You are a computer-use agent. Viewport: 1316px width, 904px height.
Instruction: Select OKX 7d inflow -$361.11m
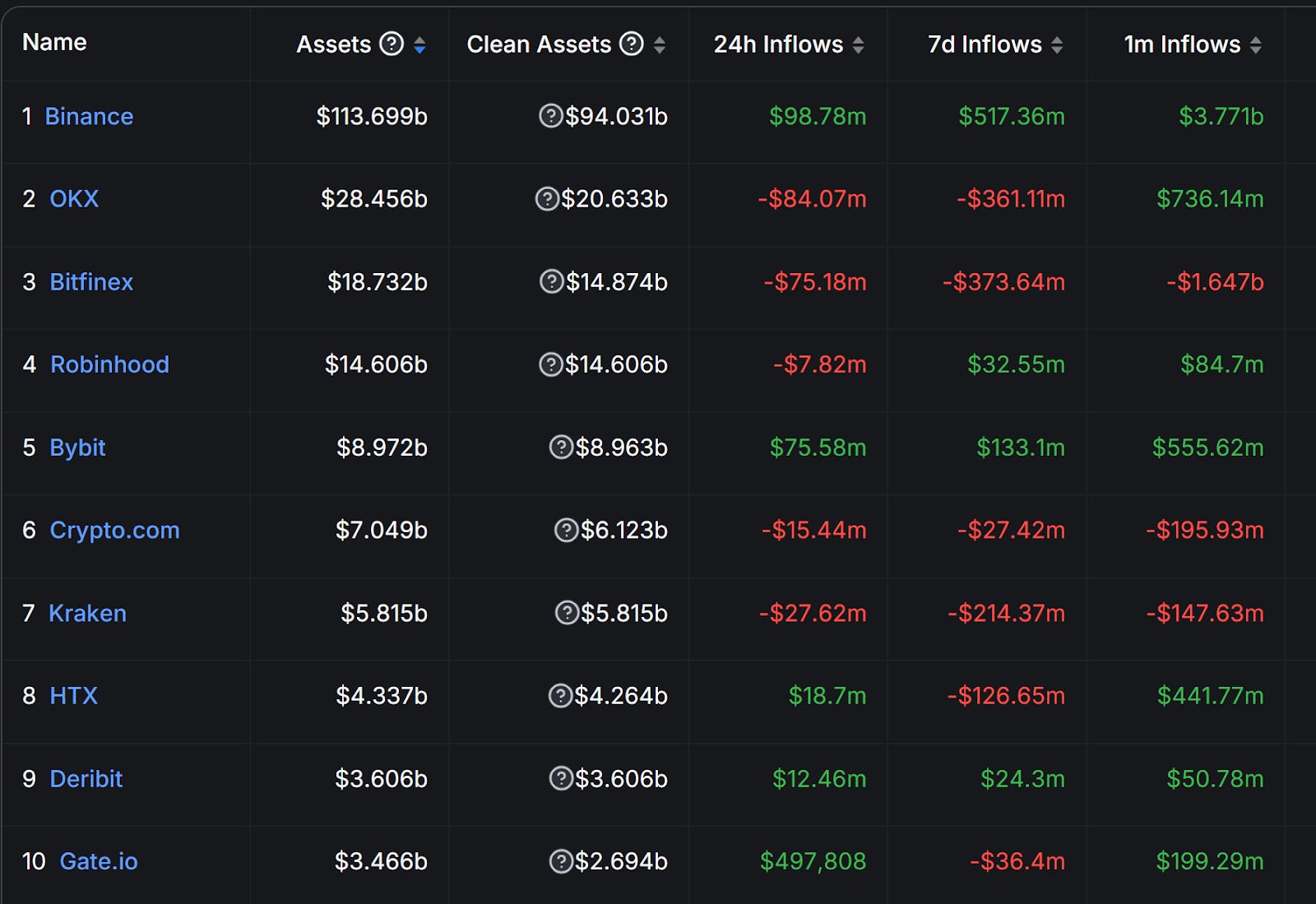[1011, 198]
